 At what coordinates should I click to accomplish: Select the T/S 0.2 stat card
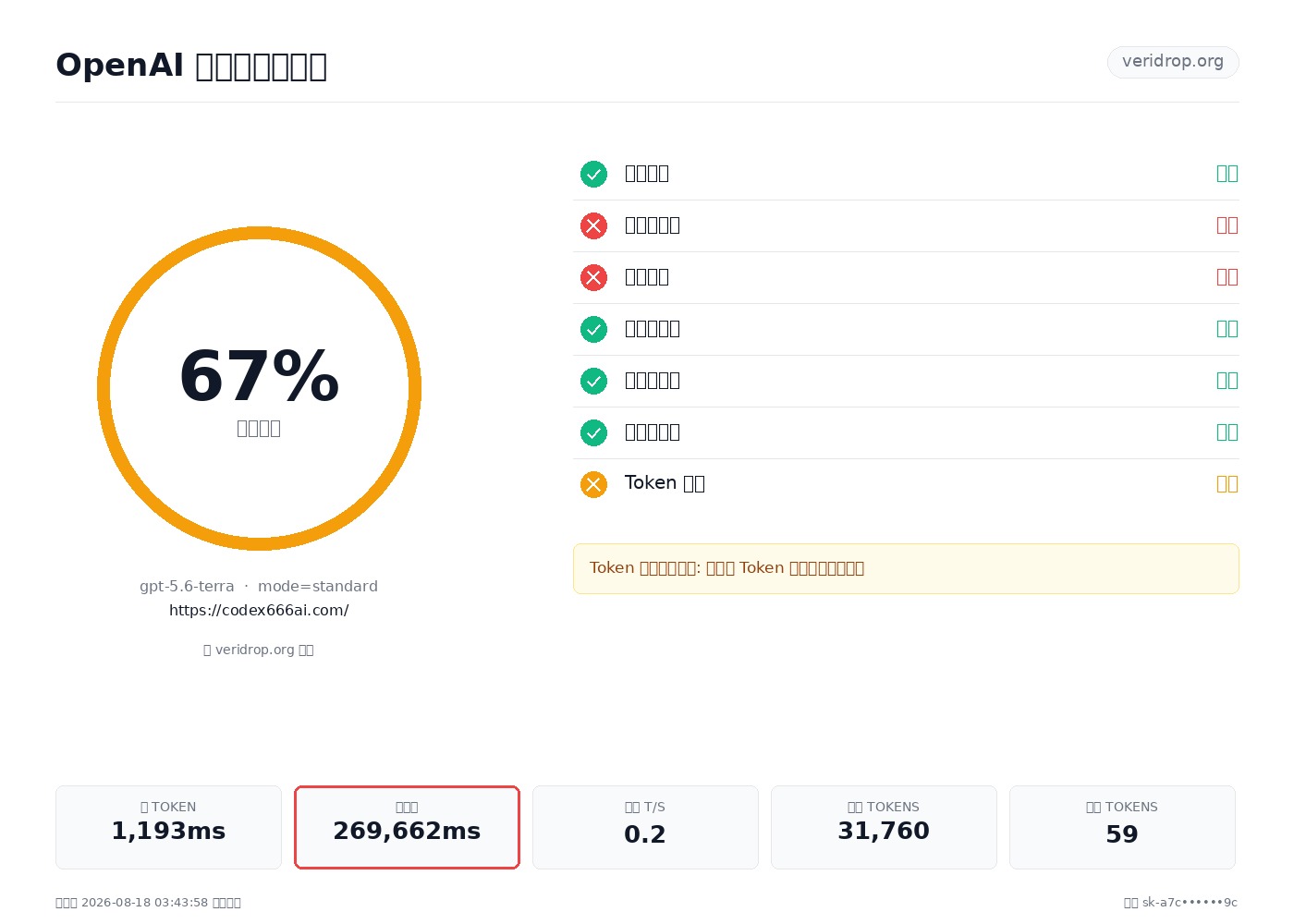645,827
